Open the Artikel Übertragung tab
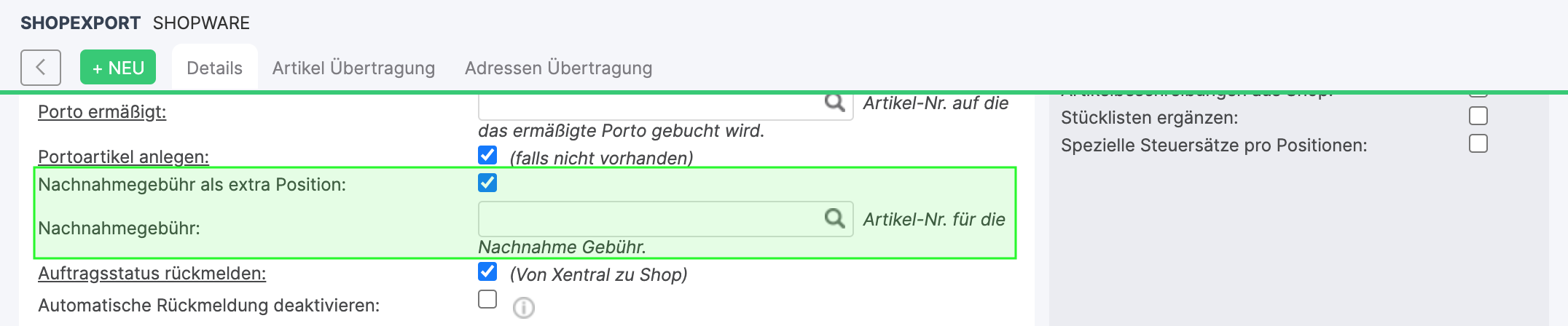Image resolution: width=1568 pixels, height=326 pixels. (x=353, y=68)
